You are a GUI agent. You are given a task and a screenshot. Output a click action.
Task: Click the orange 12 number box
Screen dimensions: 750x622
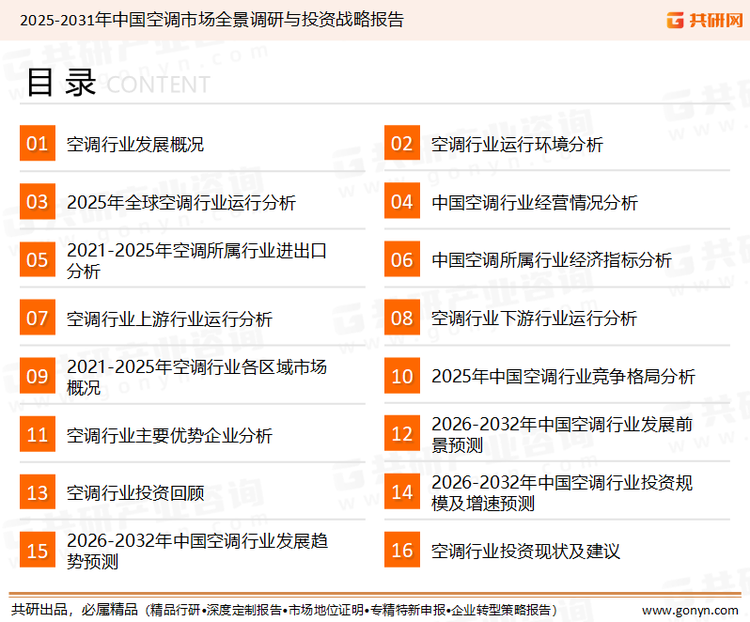[402, 434]
